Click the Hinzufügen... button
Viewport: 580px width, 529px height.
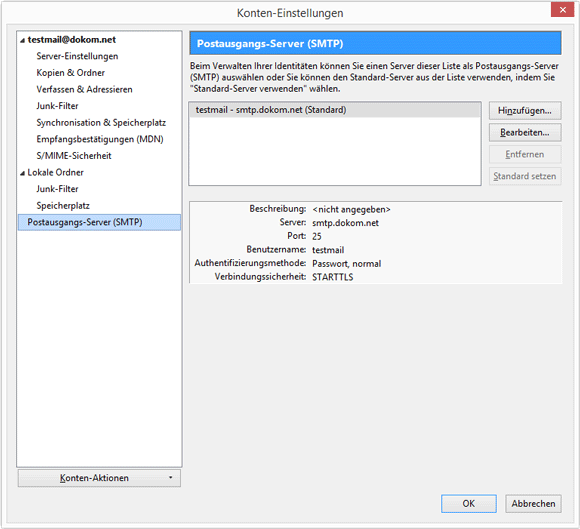[x=525, y=111]
